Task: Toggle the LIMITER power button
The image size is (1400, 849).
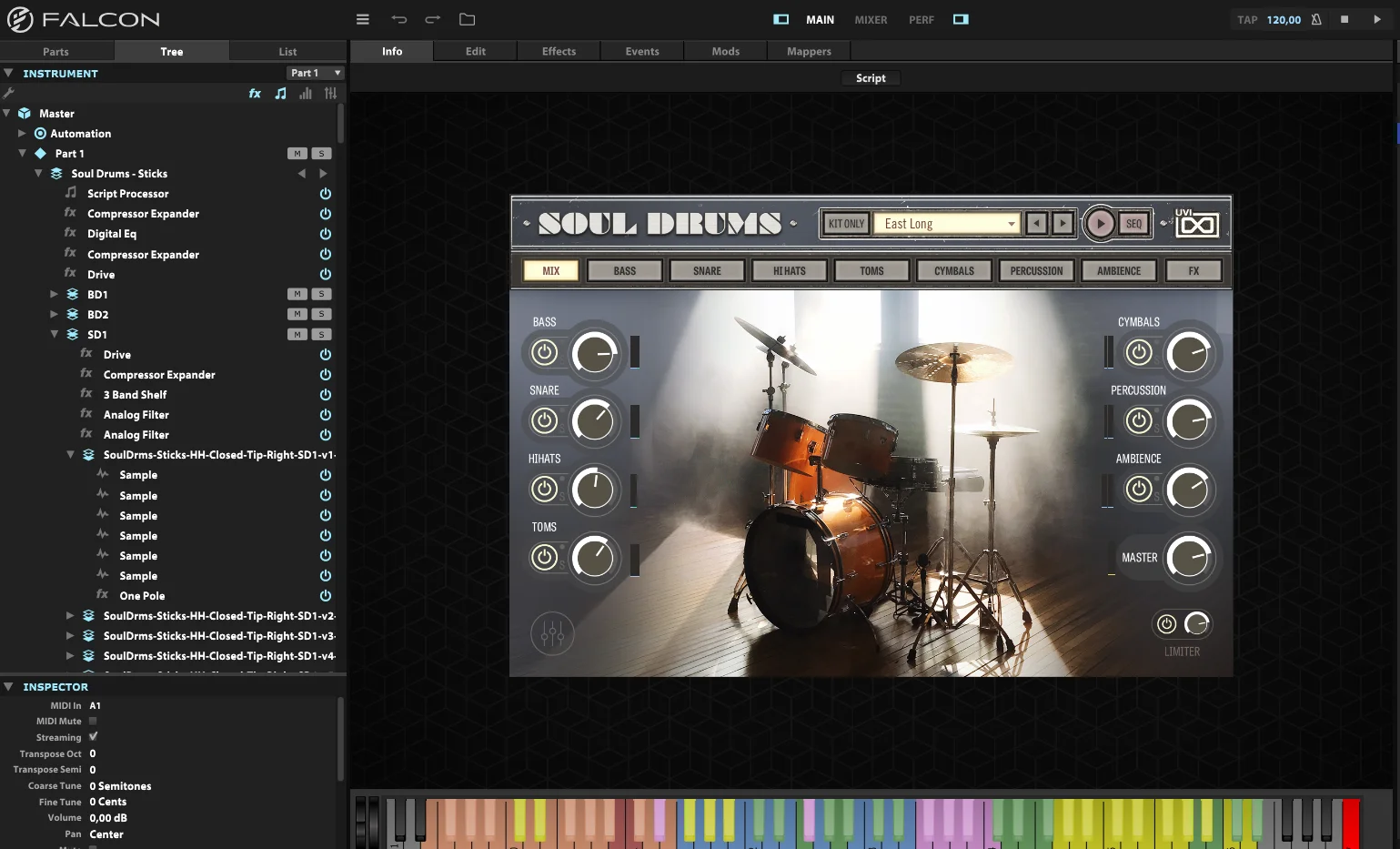Action: [1166, 624]
